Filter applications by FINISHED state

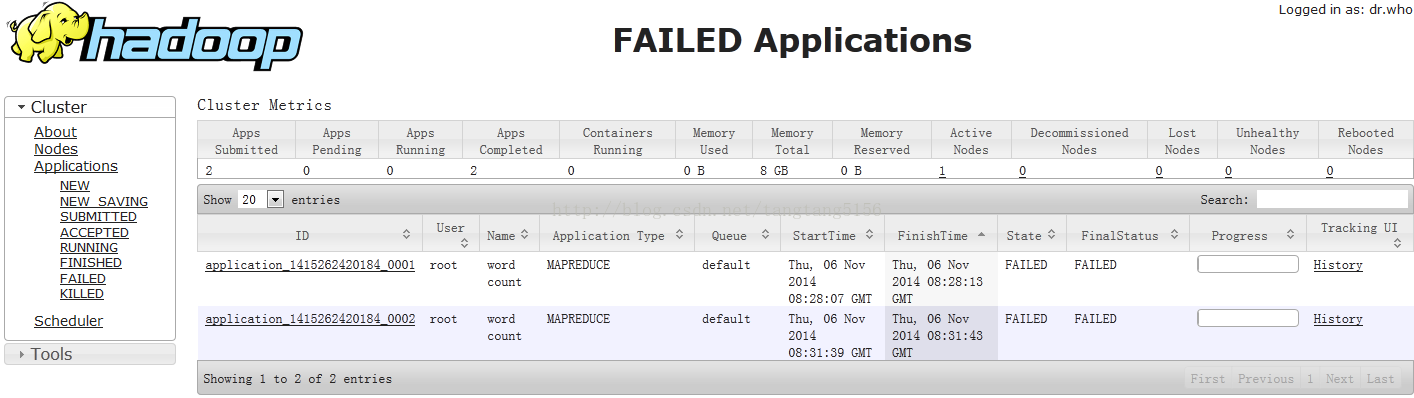pyautogui.click(x=91, y=263)
